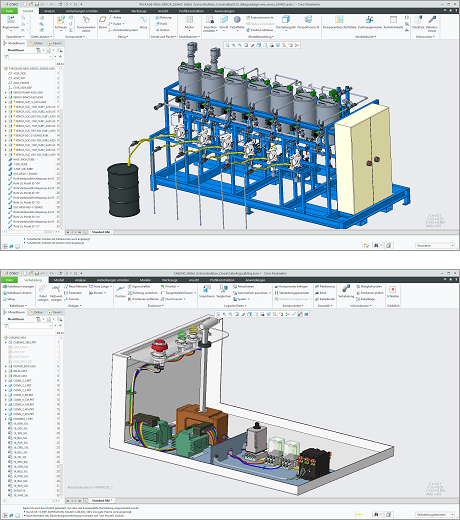Click the green Datei button in top window

pyautogui.click(x=10, y=11)
